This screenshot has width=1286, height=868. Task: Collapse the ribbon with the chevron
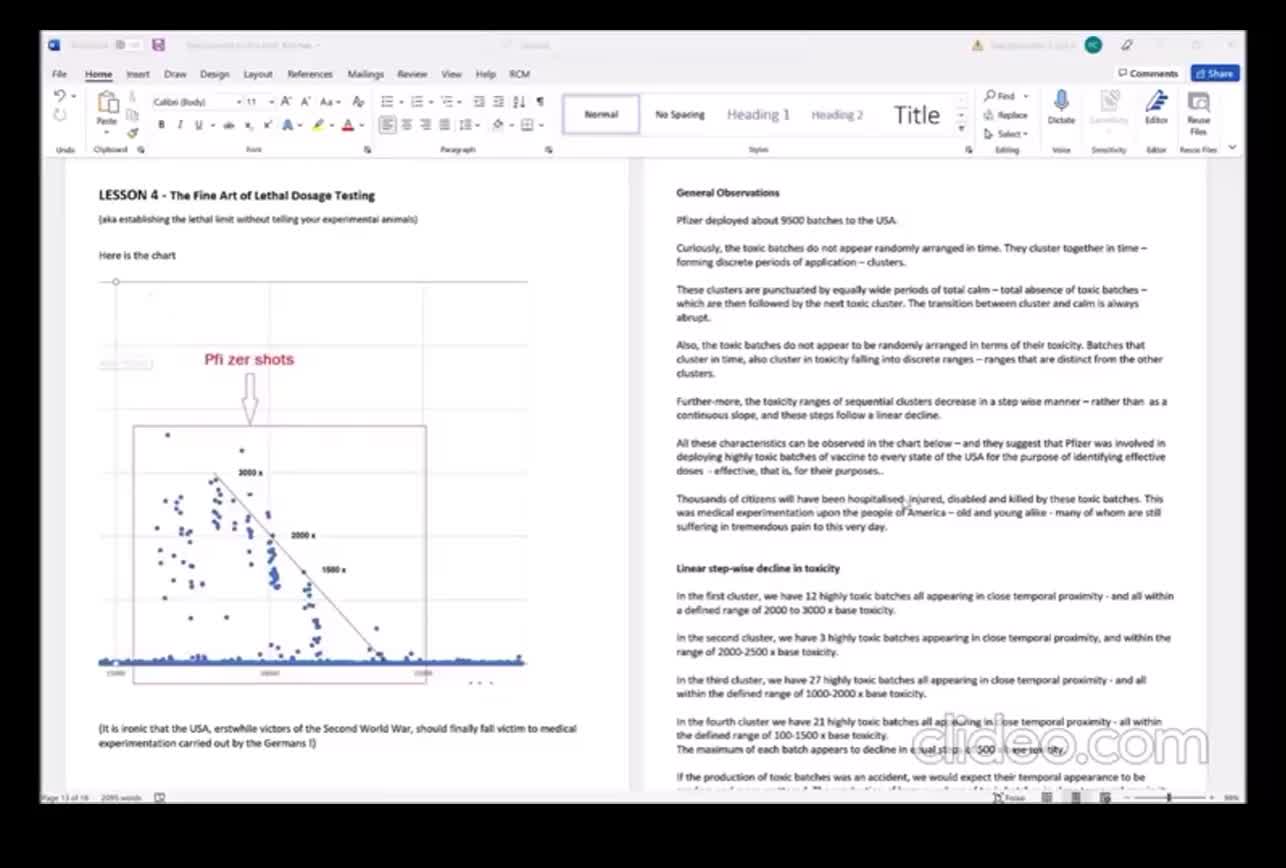click(x=1232, y=148)
